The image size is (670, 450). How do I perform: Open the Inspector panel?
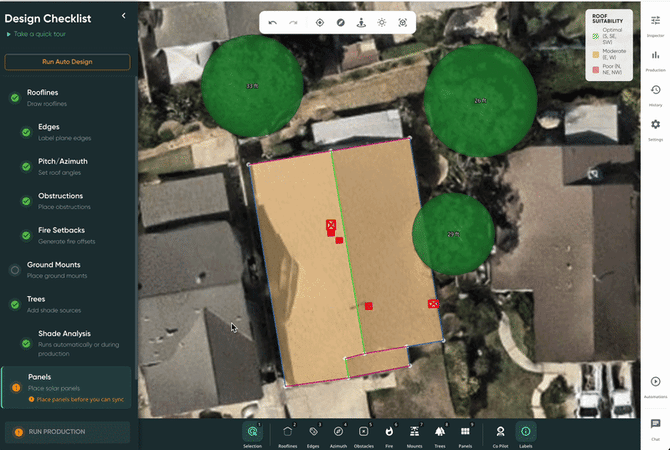655,24
